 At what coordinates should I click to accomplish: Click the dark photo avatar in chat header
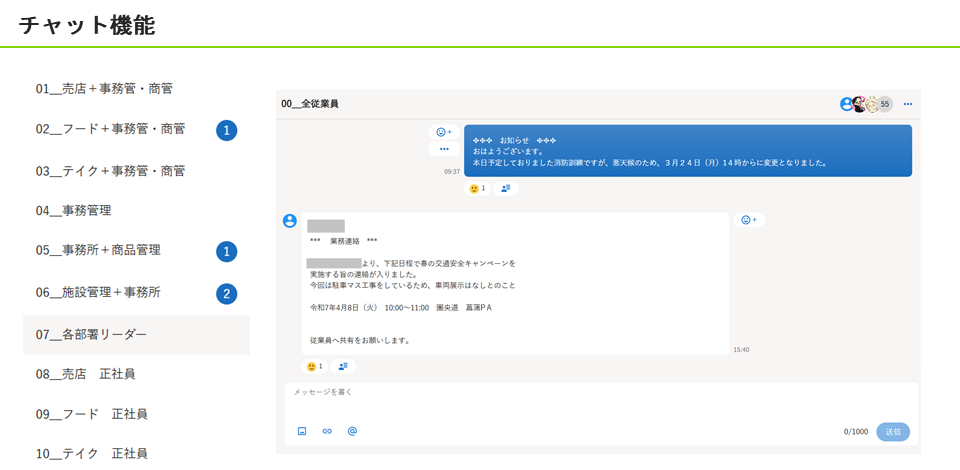tap(859, 104)
